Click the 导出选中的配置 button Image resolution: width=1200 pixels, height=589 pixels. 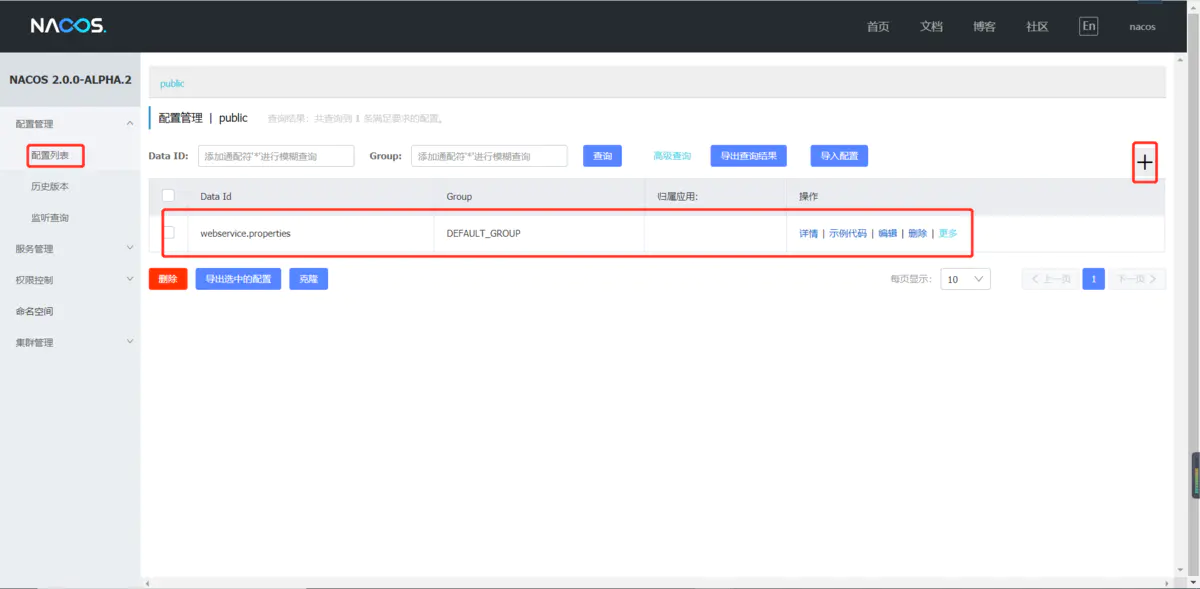[x=238, y=279]
